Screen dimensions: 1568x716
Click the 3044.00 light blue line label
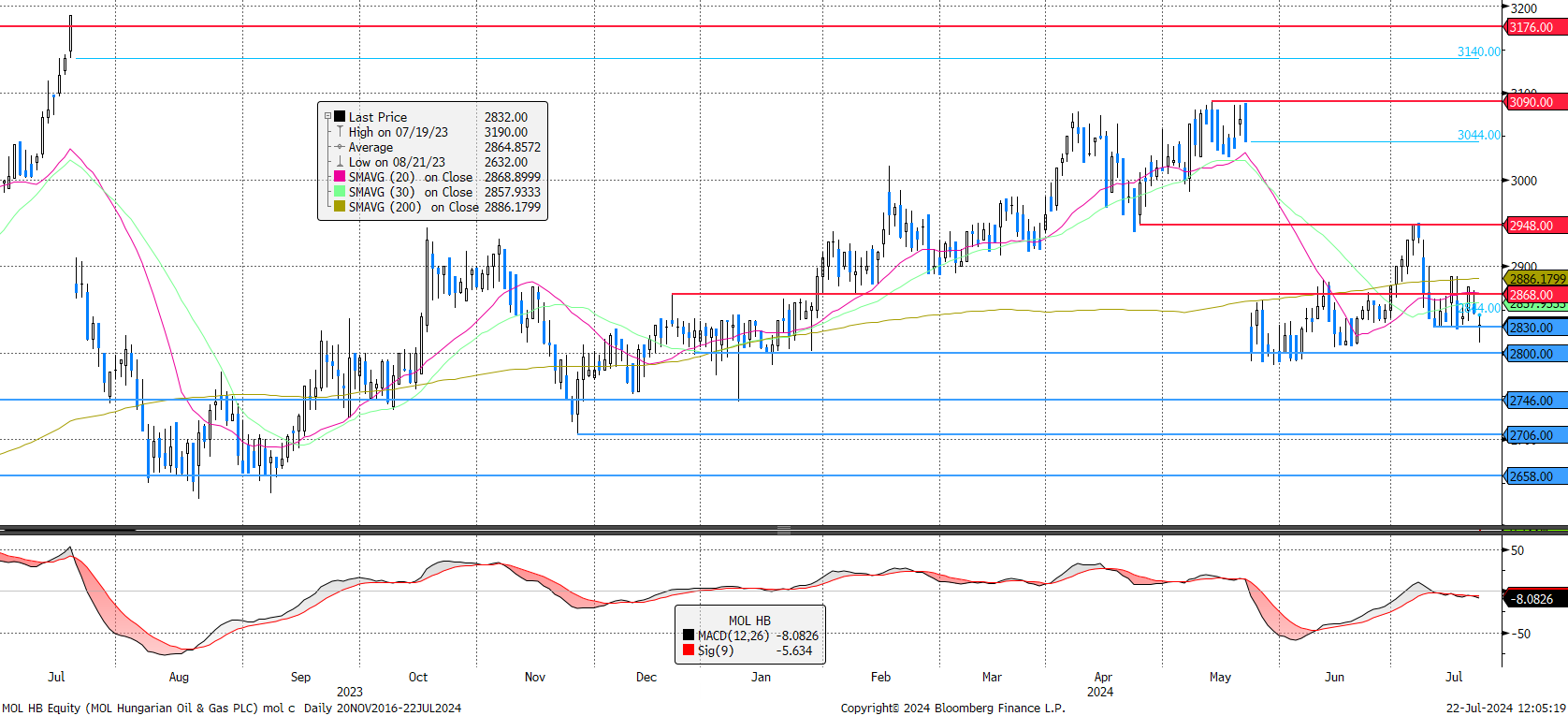click(x=1478, y=135)
